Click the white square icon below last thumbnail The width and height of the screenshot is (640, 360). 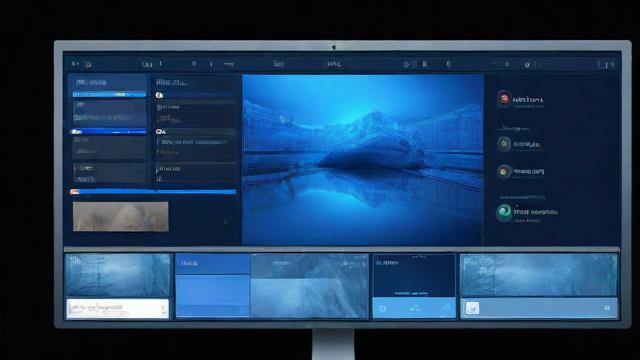[x=472, y=308]
